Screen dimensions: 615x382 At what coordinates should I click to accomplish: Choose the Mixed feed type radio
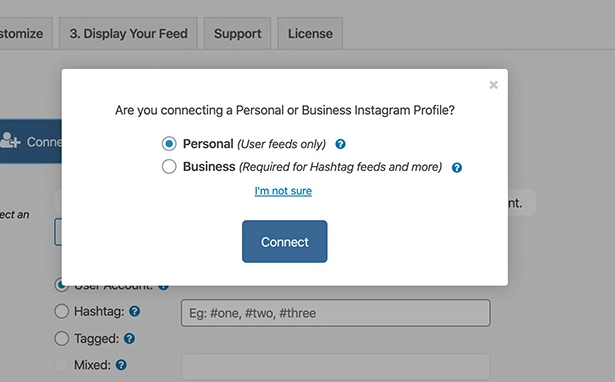(x=62, y=365)
